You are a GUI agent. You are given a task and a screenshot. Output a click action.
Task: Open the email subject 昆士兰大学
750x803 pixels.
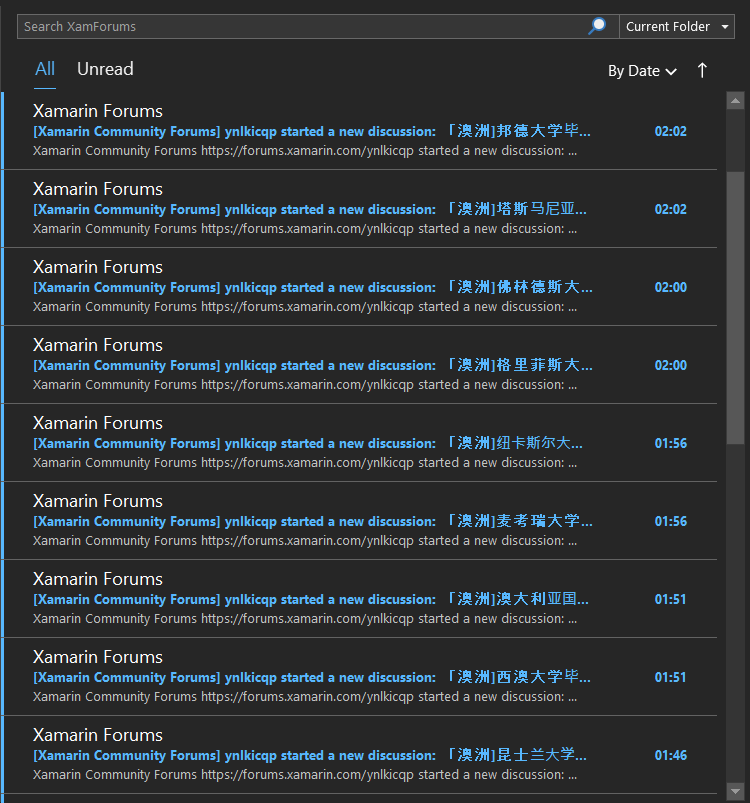(x=310, y=755)
